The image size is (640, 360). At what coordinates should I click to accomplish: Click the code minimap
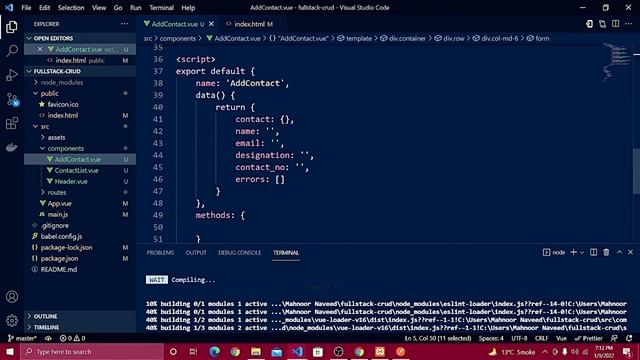pyautogui.click(x=617, y=63)
